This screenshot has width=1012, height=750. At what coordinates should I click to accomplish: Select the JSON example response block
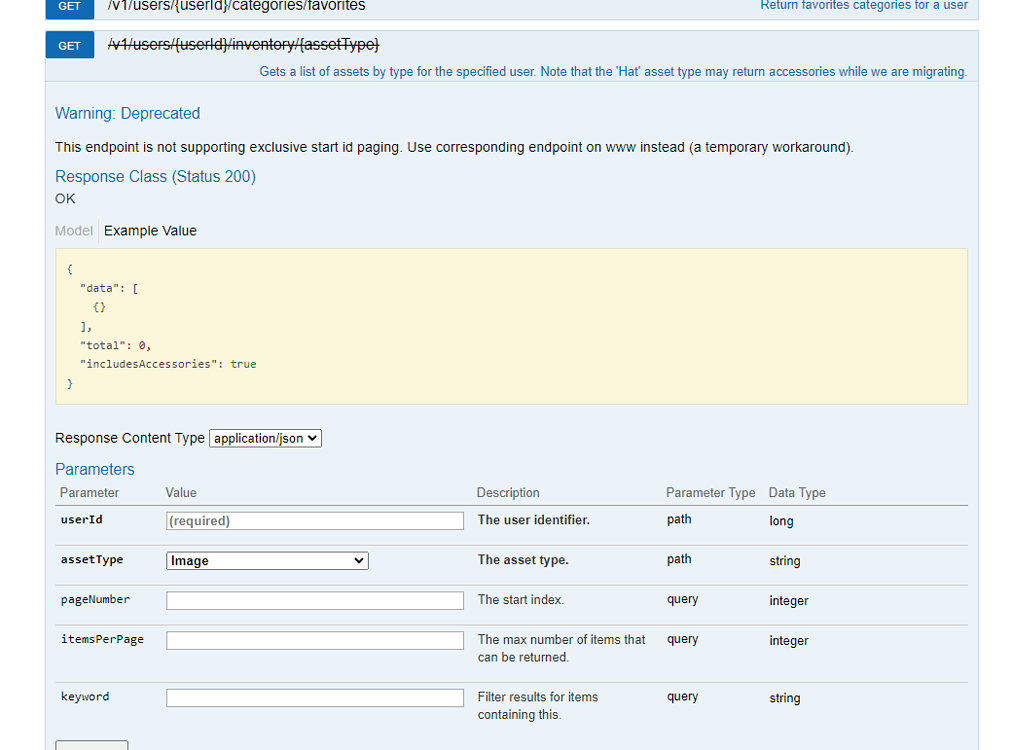(511, 326)
